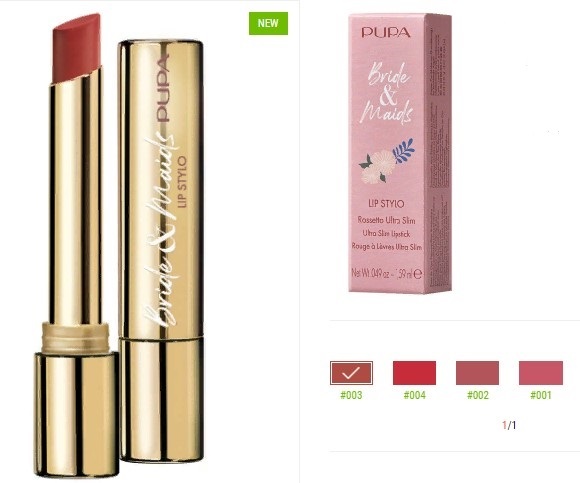This screenshot has height=483, width=580.
Task: Click the #002 shade label
Action: pos(478,395)
